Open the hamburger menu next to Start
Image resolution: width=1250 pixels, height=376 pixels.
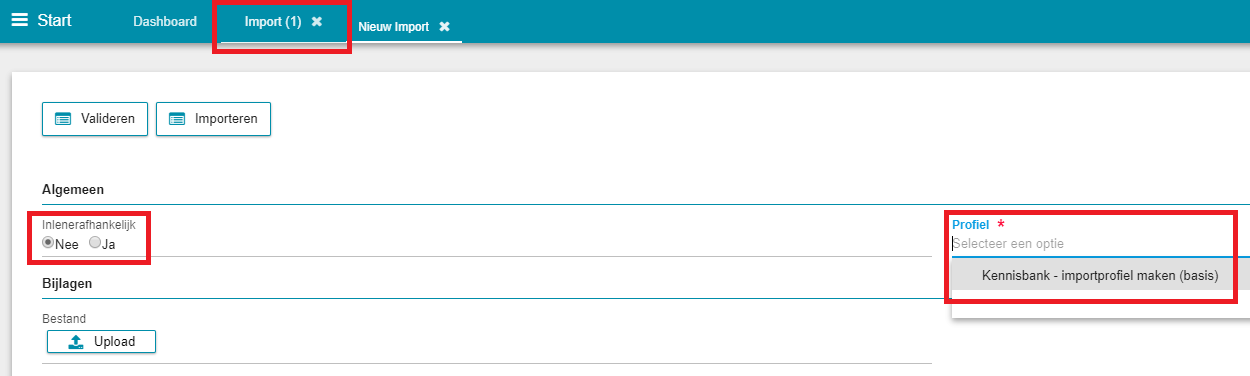[x=19, y=20]
